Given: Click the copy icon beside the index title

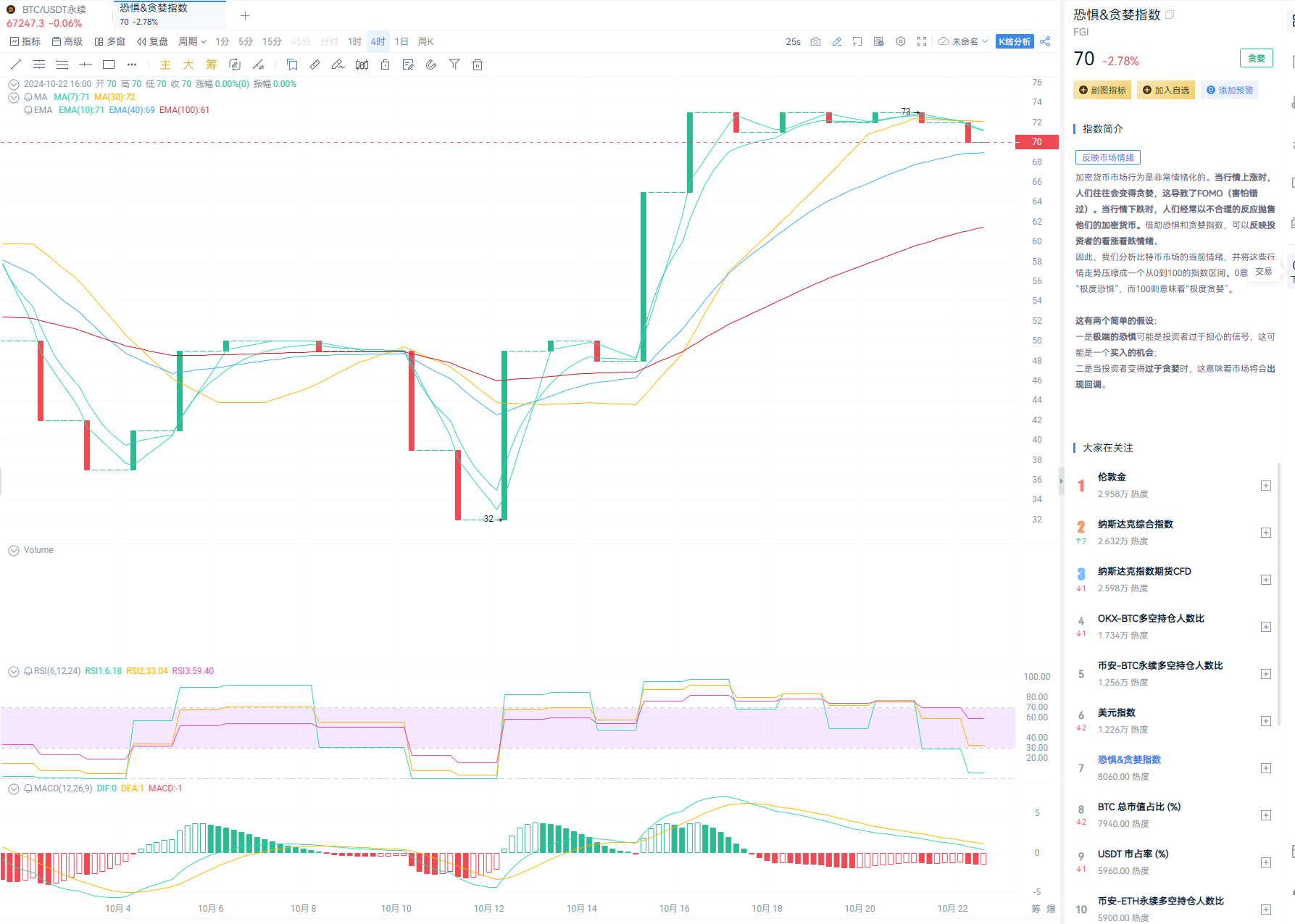Looking at the screenshot, I should [x=1170, y=14].
